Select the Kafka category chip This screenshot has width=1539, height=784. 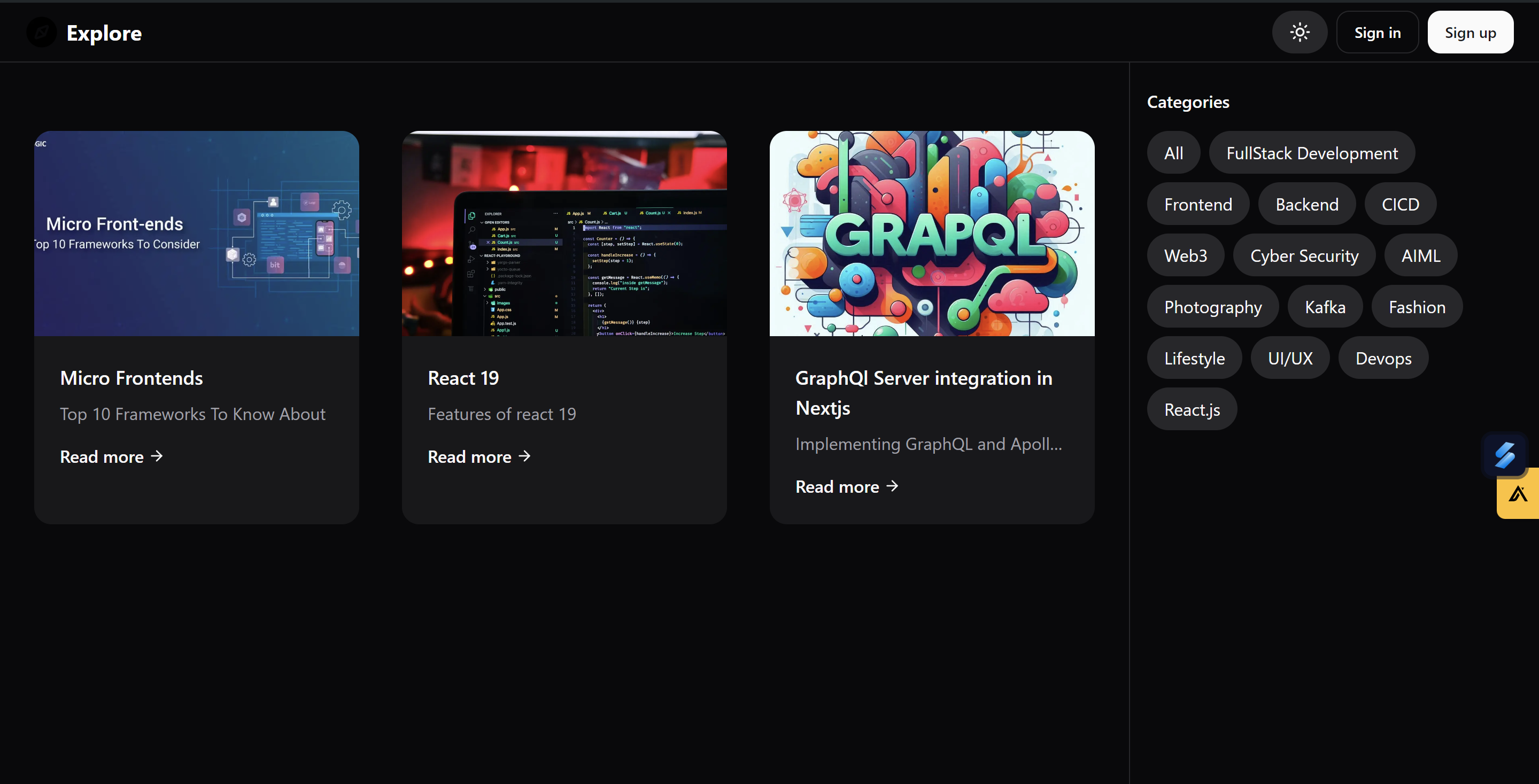(1325, 307)
